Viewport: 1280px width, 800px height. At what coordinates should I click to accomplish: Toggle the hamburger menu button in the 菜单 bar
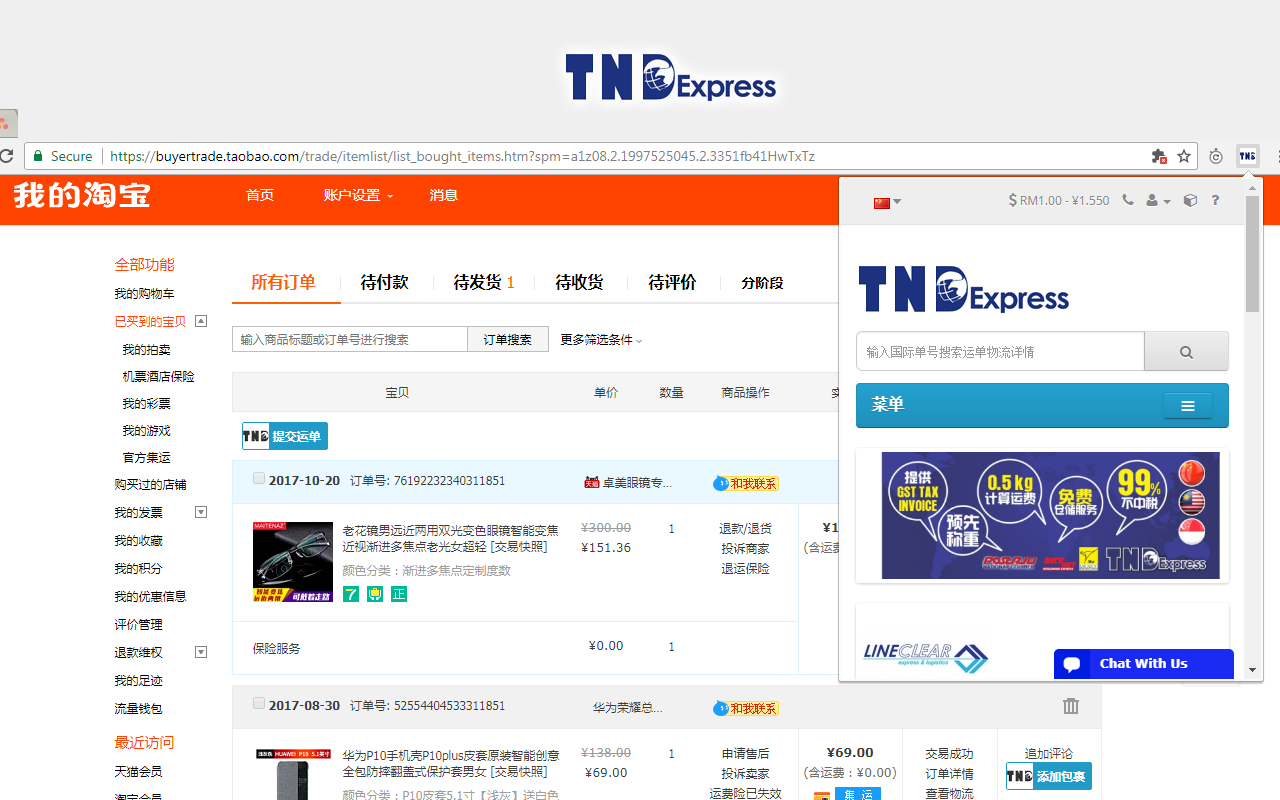[1188, 406]
